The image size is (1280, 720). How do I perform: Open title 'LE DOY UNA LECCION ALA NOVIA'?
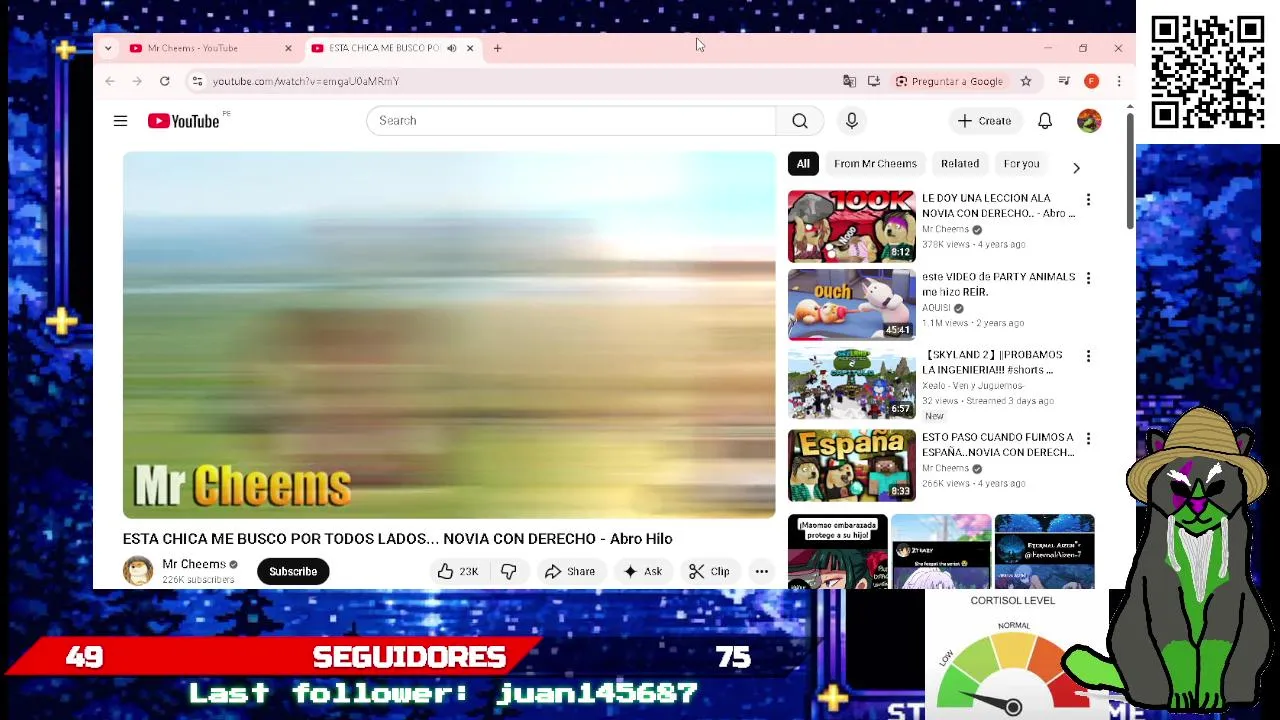(998, 206)
